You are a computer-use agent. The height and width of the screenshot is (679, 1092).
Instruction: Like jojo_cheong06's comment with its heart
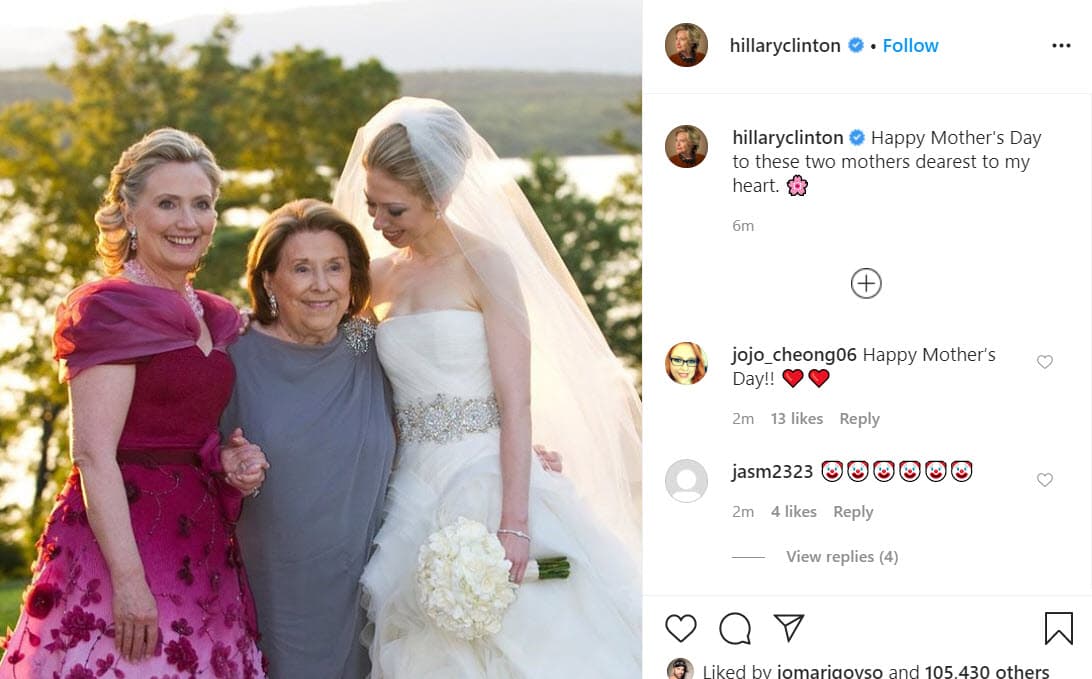point(1045,361)
